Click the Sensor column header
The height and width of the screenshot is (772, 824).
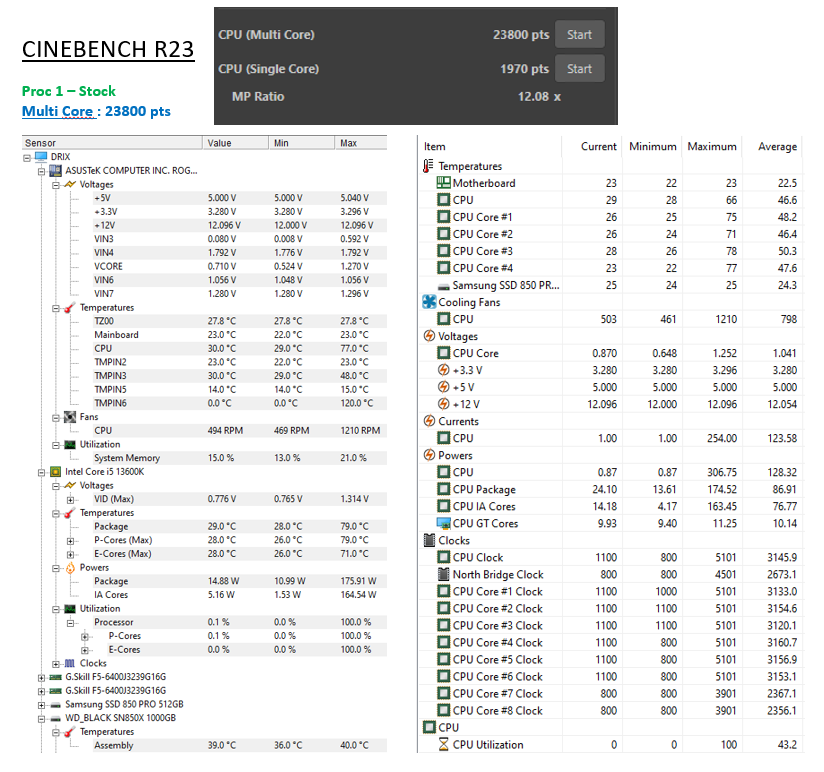(111, 143)
